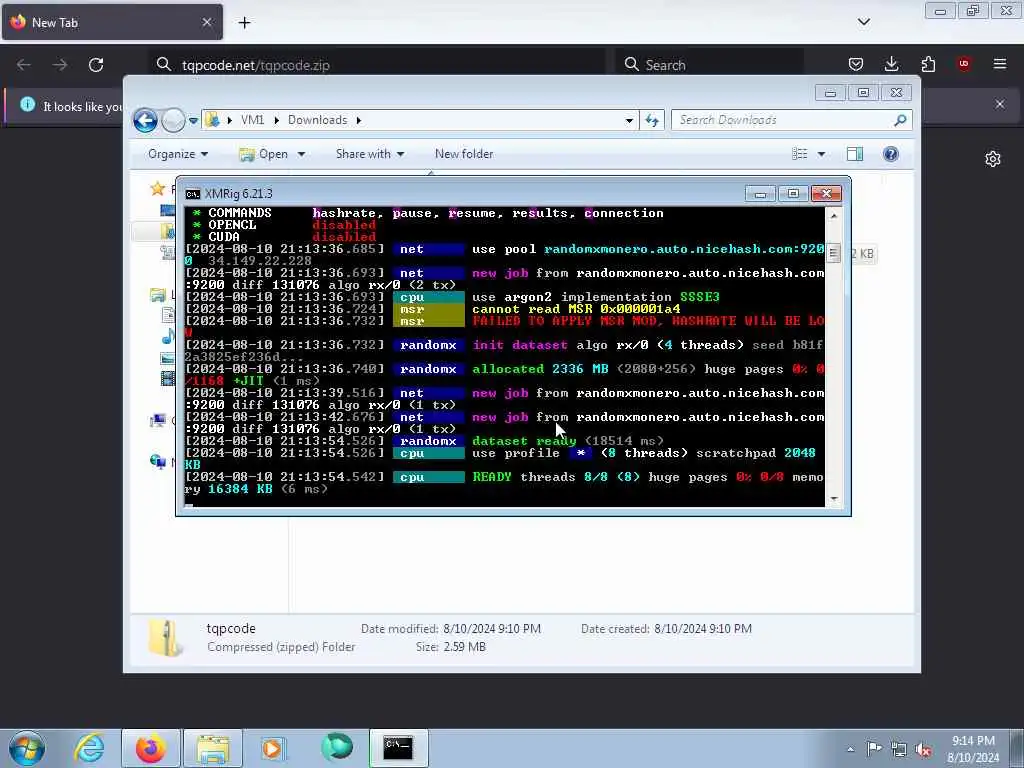Click the green round taskbar icon
This screenshot has height=768, width=1024.
(x=337, y=748)
